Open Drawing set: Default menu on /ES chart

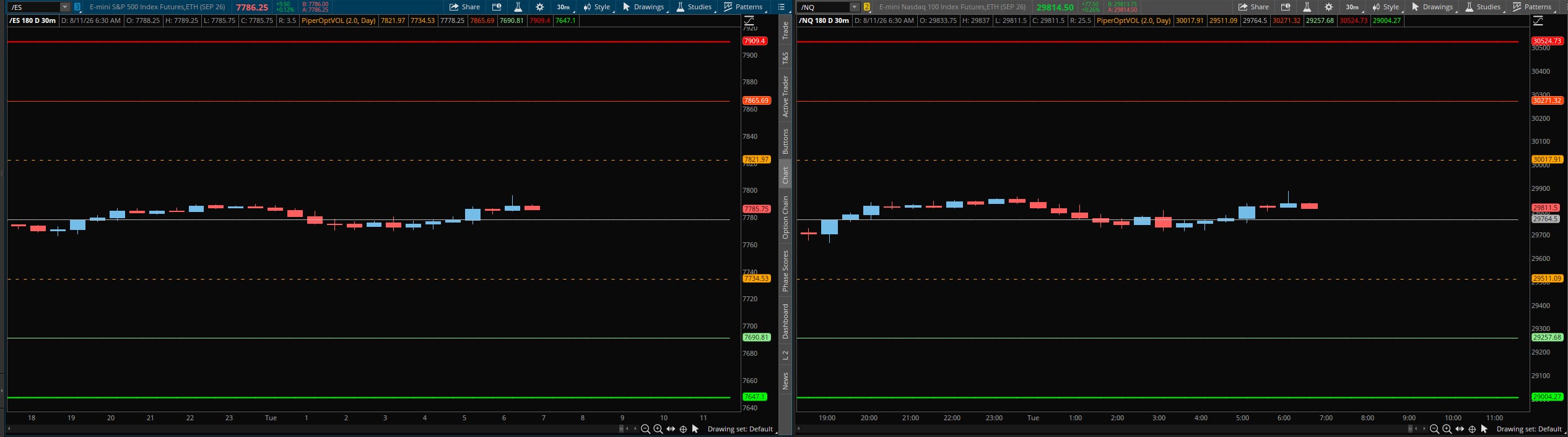tap(740, 429)
